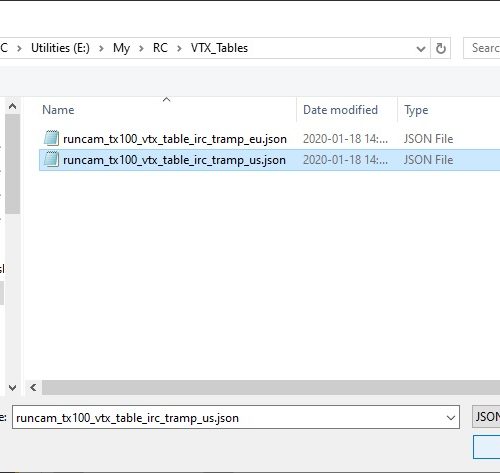Click icon of the tramp_us.json file
Screen dimensions: 500x473
click(51, 159)
